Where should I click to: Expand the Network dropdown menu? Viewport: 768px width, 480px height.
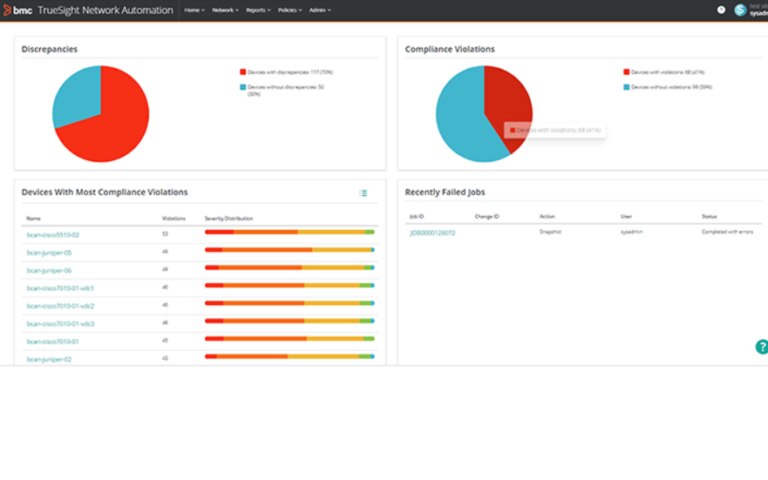click(225, 10)
